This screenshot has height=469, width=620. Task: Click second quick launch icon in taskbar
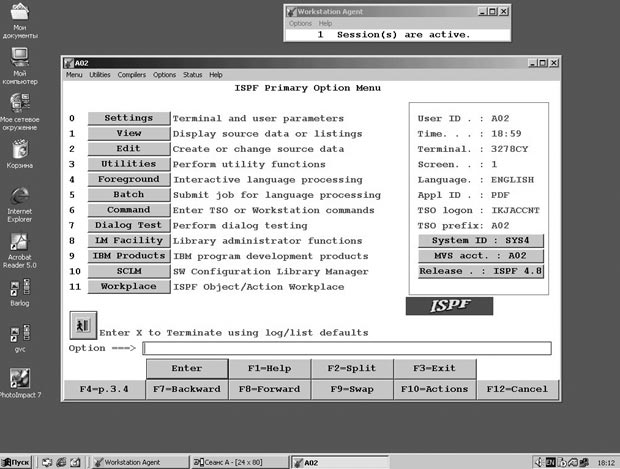61,462
